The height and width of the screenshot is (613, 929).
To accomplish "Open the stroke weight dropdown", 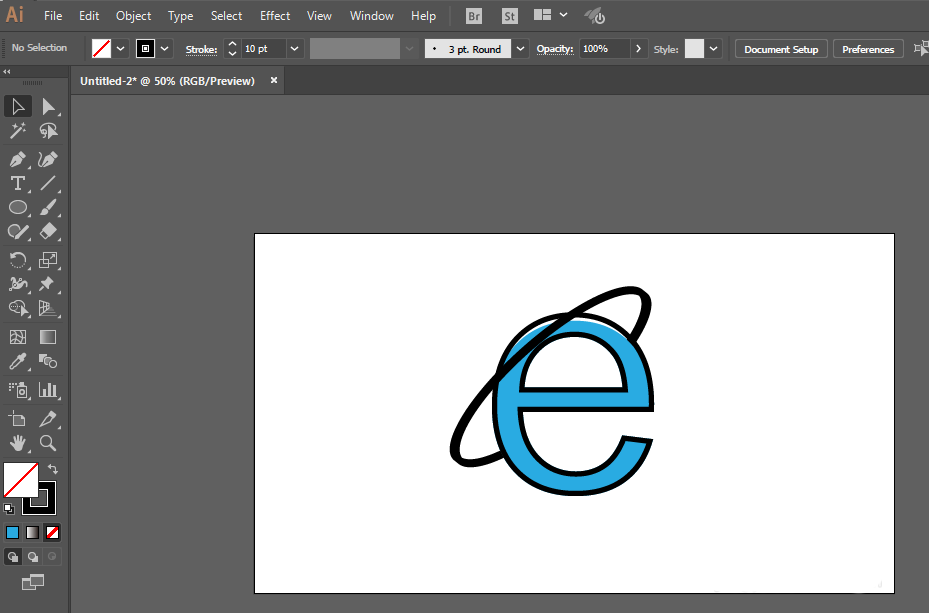I will pos(294,49).
